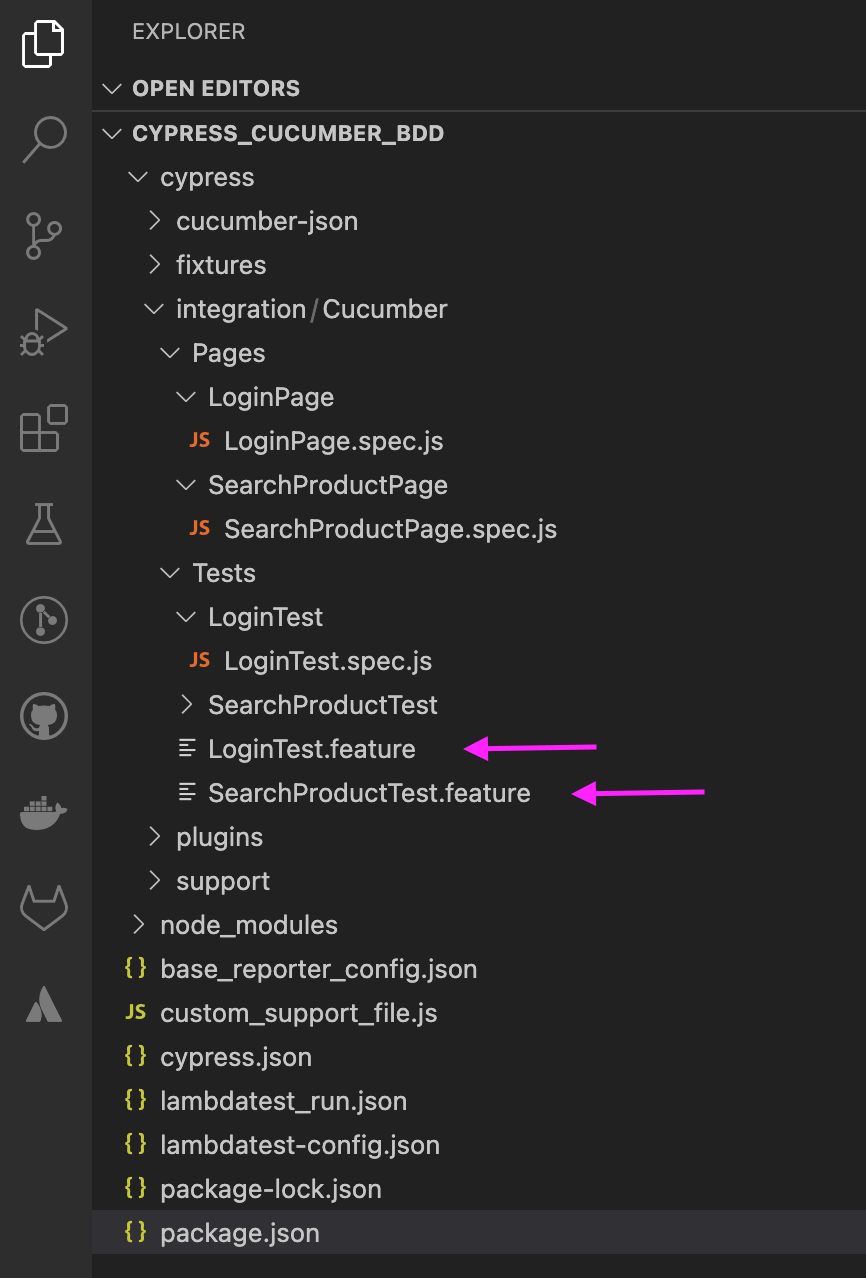866x1278 pixels.
Task: Select the Source Control icon
Action: pos(43,236)
